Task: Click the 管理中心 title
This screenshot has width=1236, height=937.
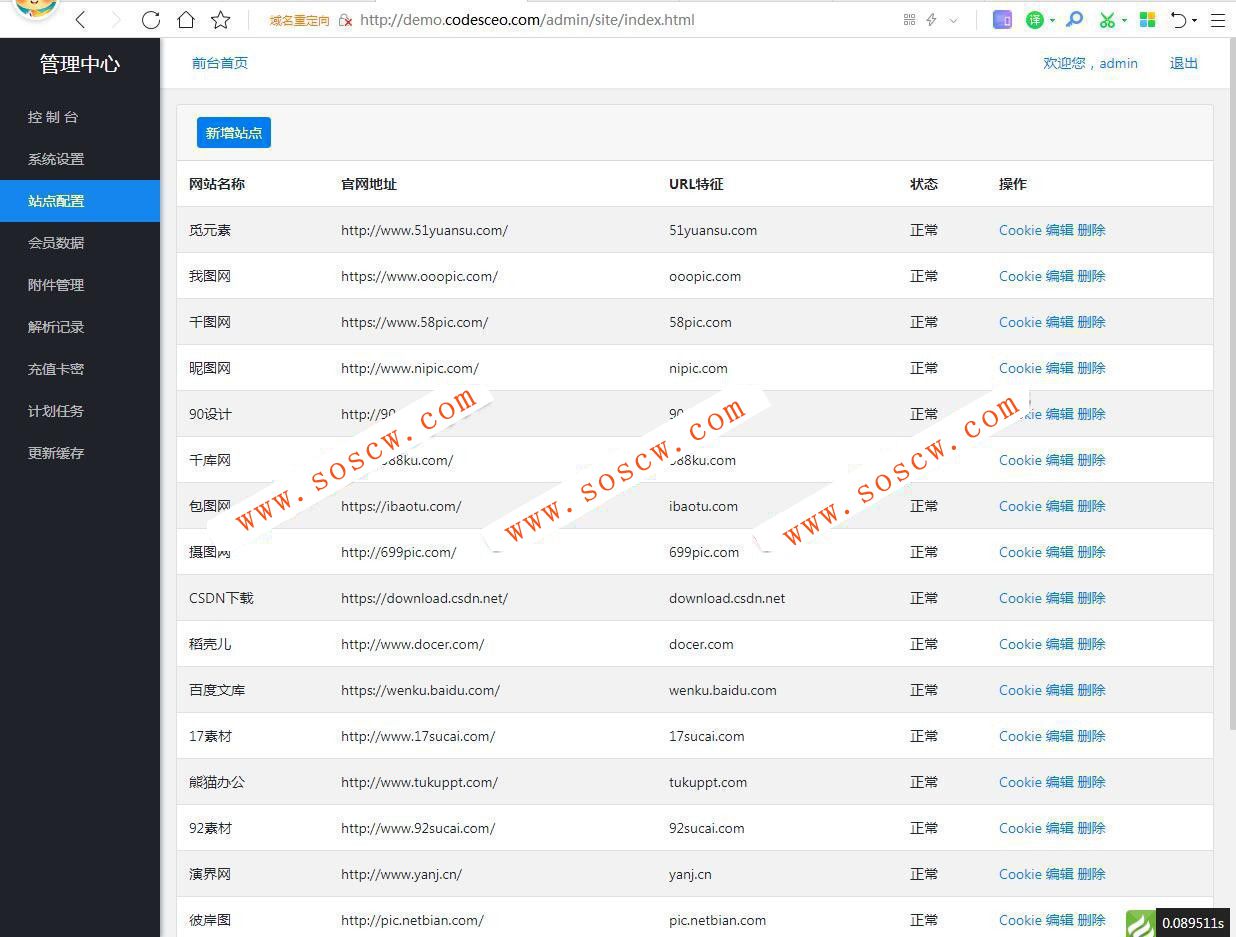Action: (x=80, y=64)
